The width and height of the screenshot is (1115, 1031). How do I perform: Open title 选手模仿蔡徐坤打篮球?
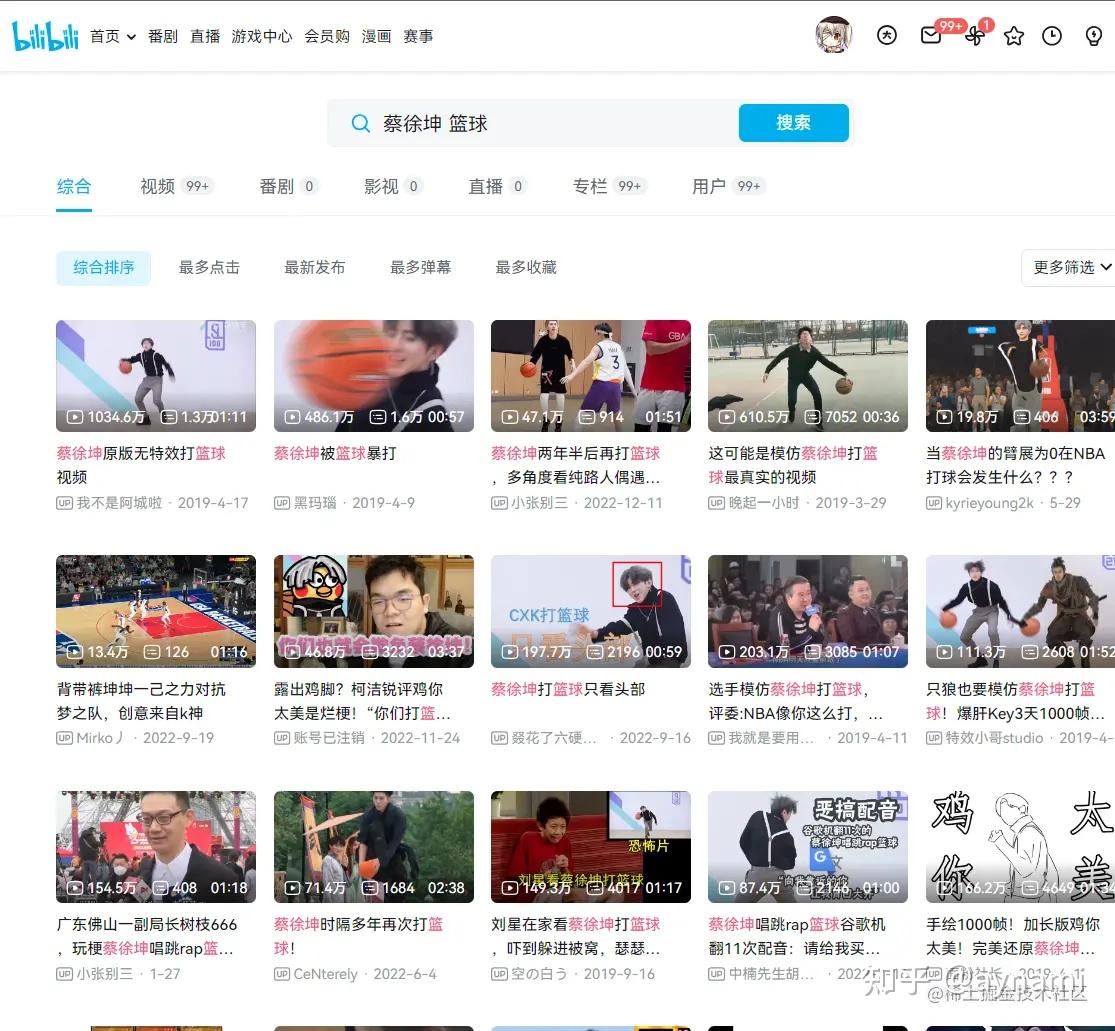tap(795, 700)
